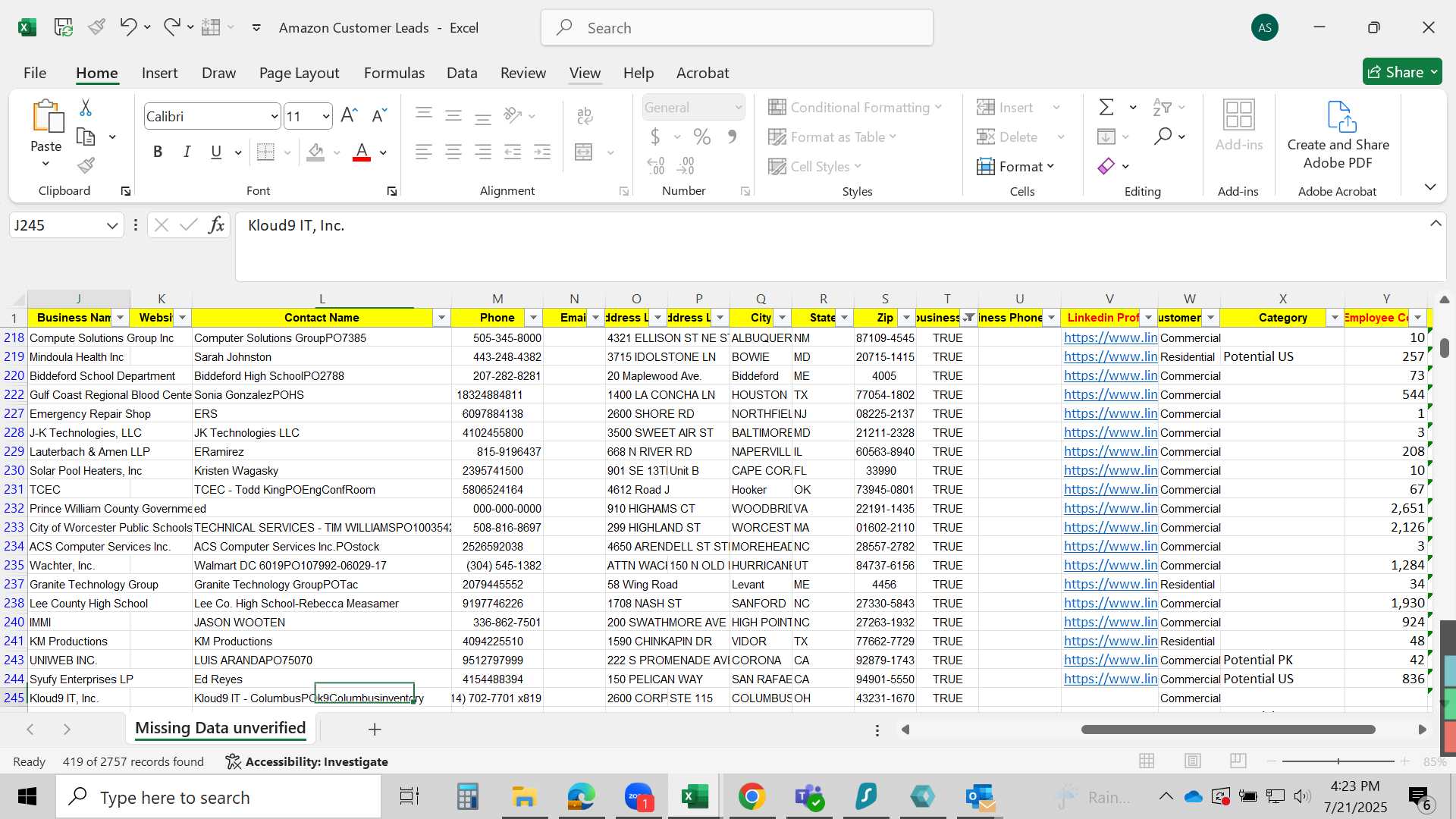This screenshot has width=1456, height=819.
Task: Click the Copy icon in Clipboard group
Action: pos(86,137)
